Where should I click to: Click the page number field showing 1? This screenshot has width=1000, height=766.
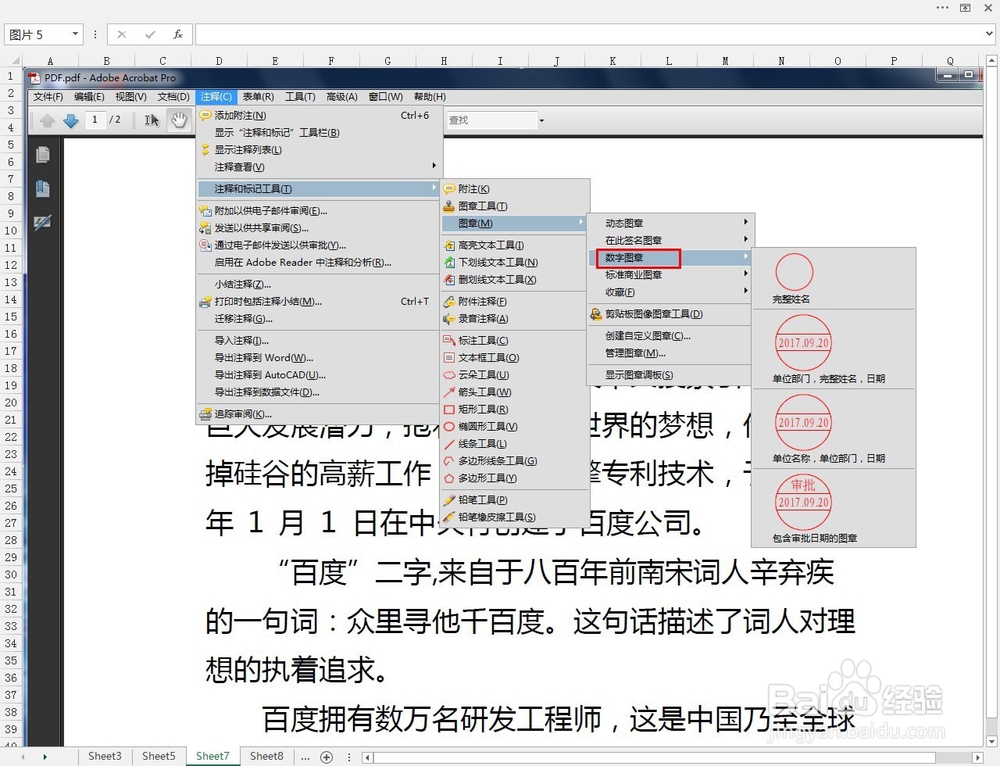tap(95, 119)
